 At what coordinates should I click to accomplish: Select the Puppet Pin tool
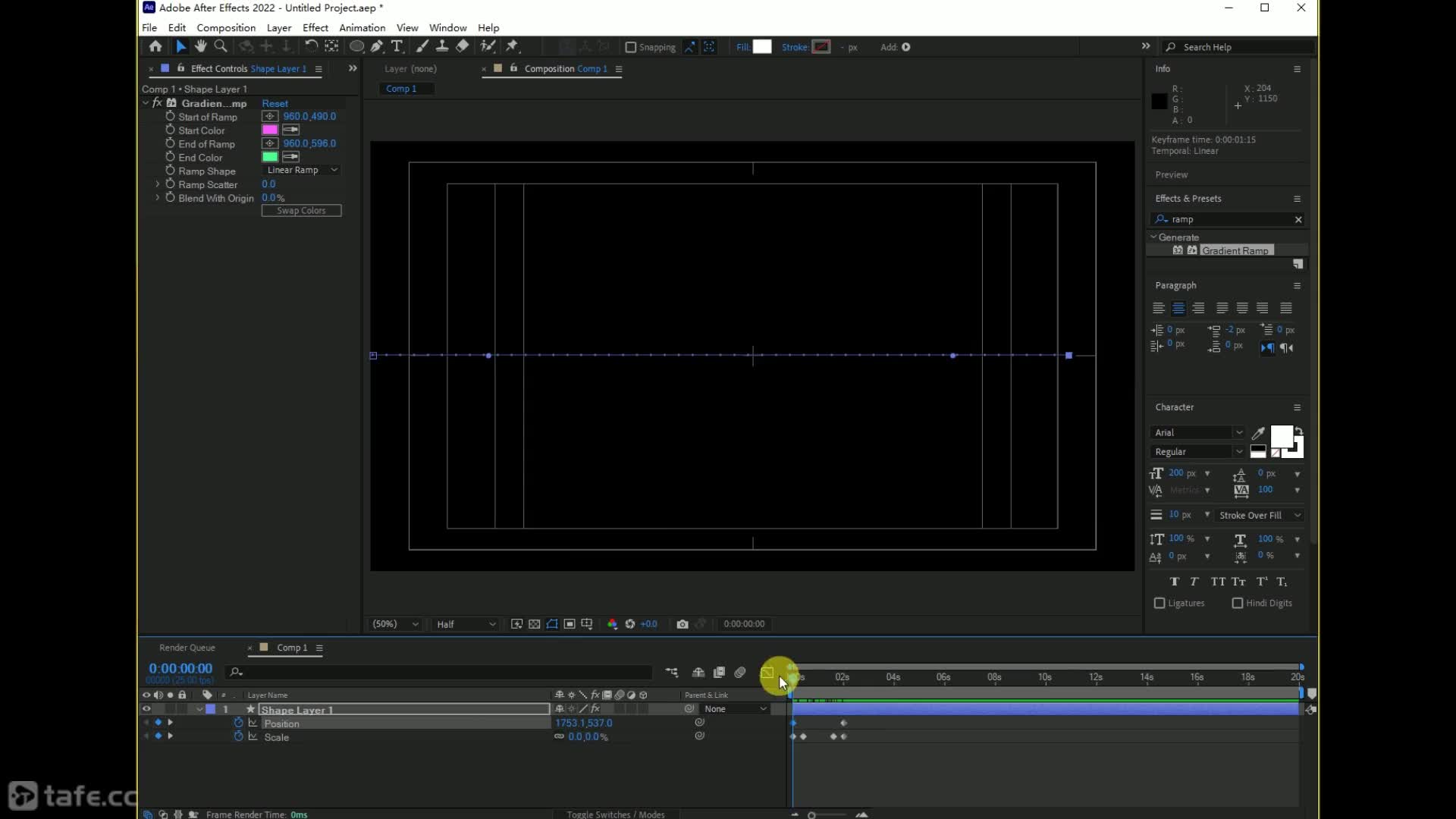click(x=513, y=46)
